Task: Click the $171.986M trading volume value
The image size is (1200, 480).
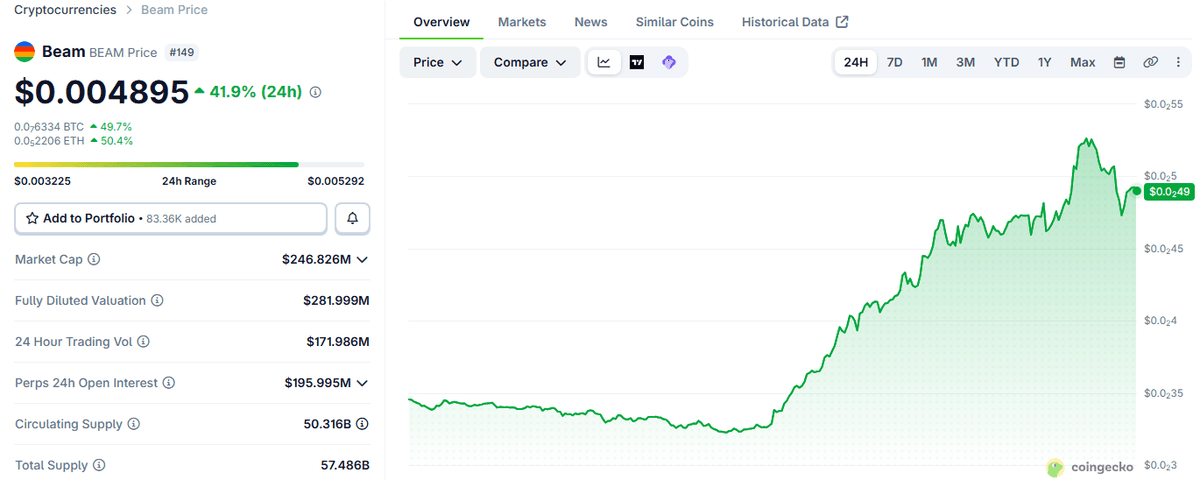Action: tap(338, 342)
